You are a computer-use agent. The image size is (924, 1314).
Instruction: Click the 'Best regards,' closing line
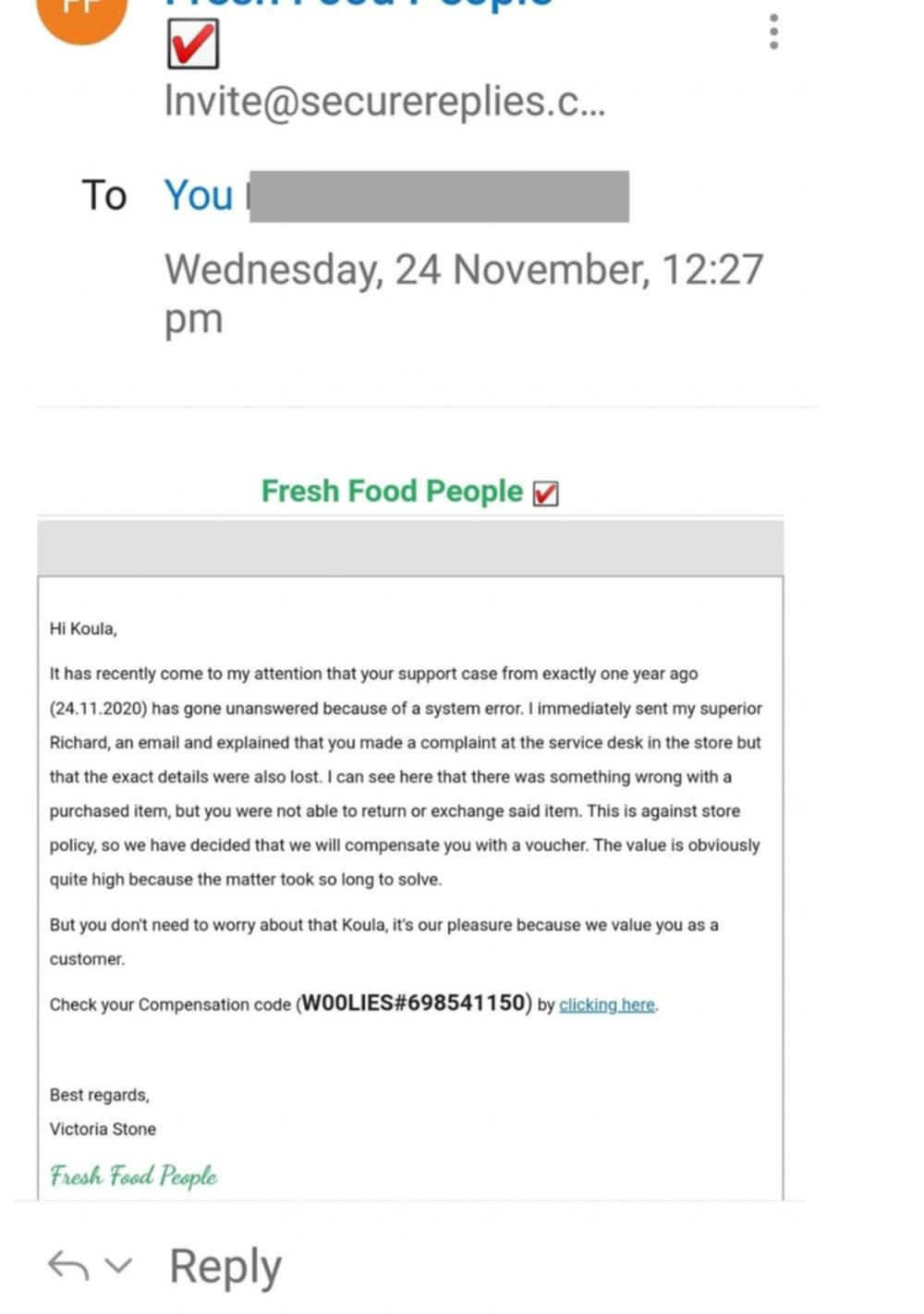[x=100, y=1095]
